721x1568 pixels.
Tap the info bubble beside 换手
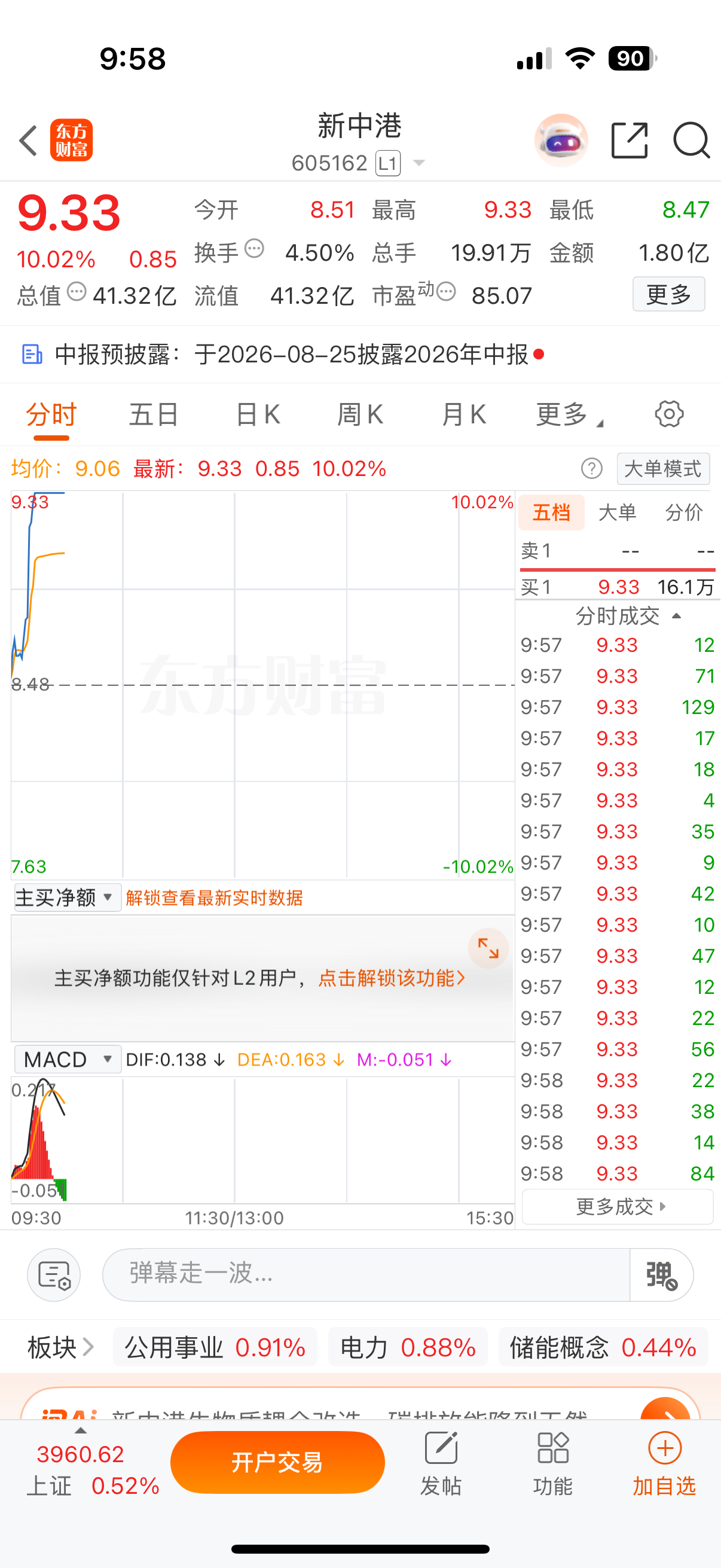pyautogui.click(x=253, y=248)
